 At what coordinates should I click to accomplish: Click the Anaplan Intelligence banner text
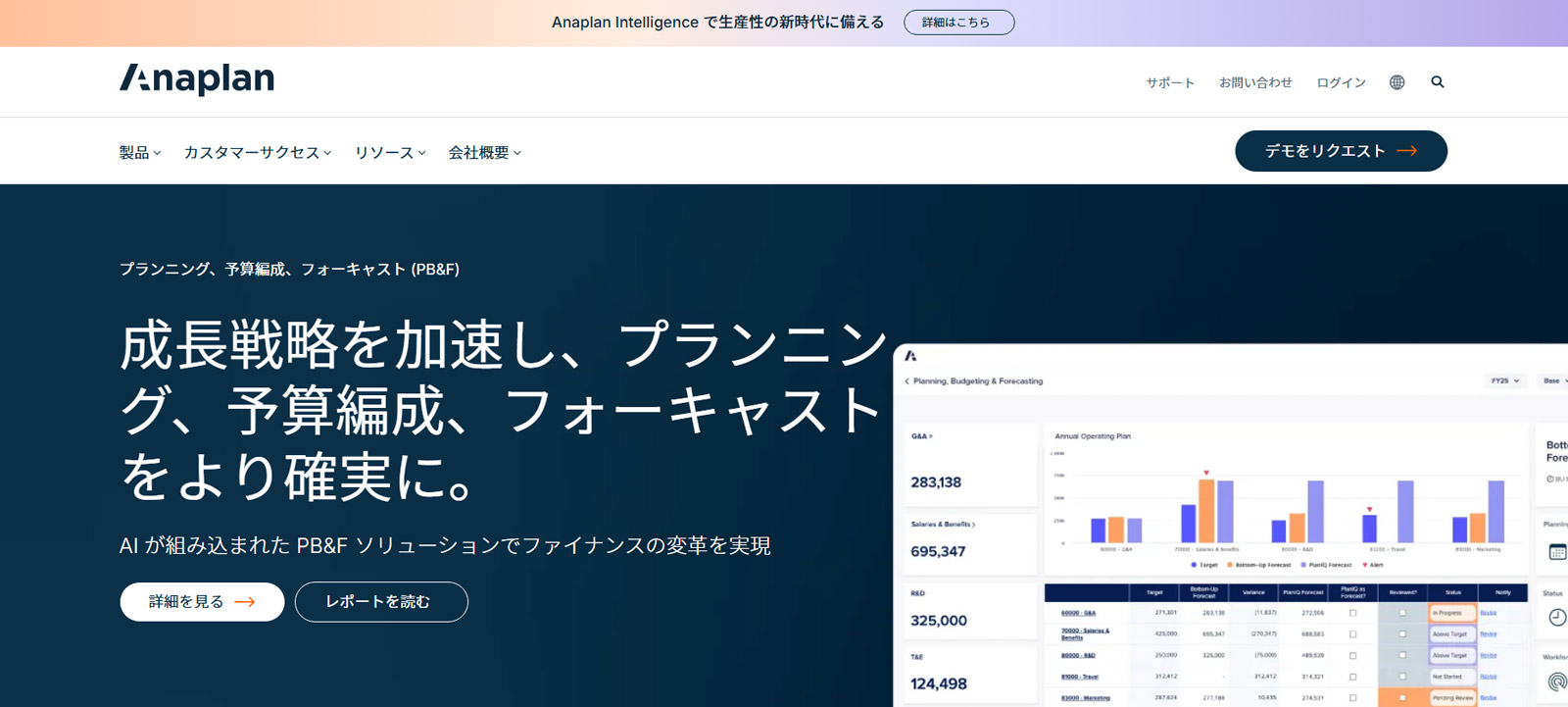point(717,23)
